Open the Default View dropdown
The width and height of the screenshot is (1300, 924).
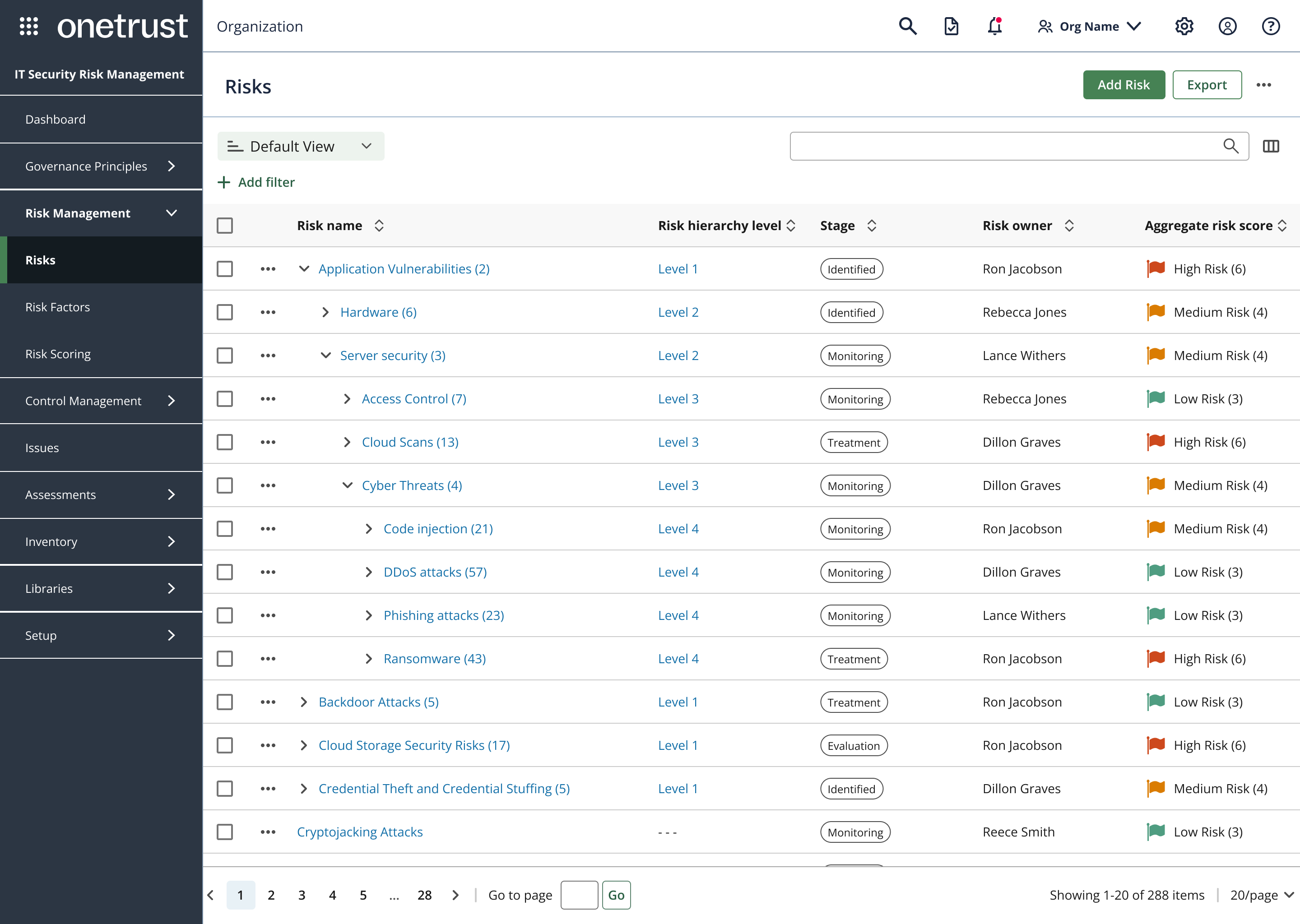tap(301, 146)
